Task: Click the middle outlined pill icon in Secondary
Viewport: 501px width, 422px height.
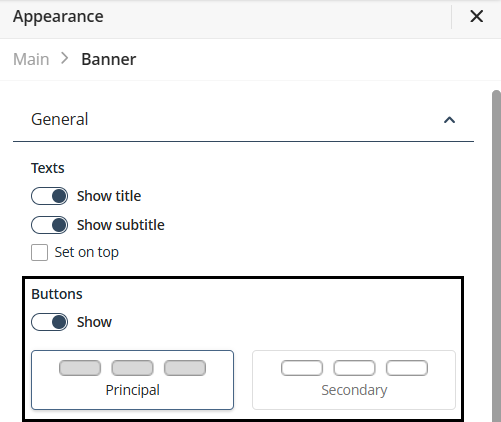Action: (x=354, y=368)
